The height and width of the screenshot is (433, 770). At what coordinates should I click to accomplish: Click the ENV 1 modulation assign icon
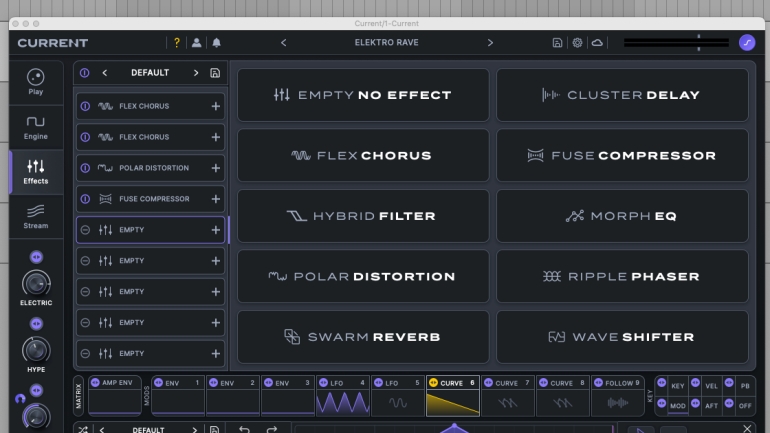pyautogui.click(x=158, y=382)
